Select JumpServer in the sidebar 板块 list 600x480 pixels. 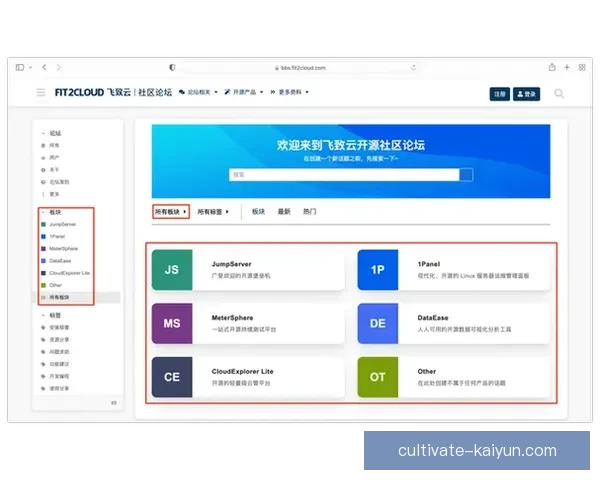click(62, 224)
